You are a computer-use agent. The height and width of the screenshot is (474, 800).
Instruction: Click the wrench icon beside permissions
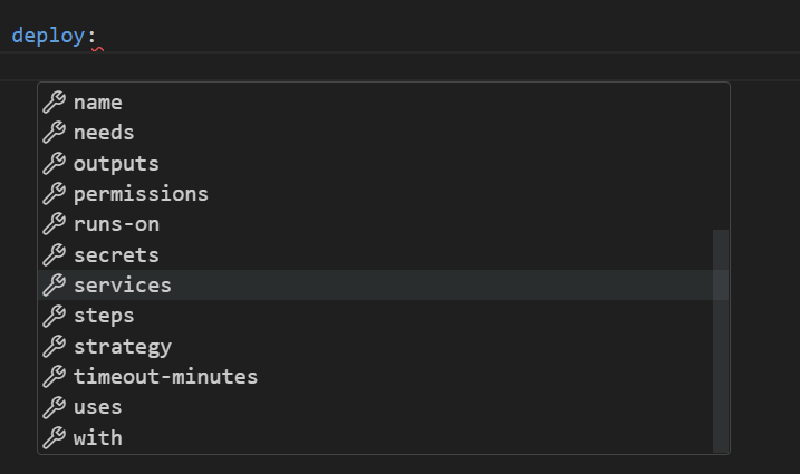(x=54, y=194)
